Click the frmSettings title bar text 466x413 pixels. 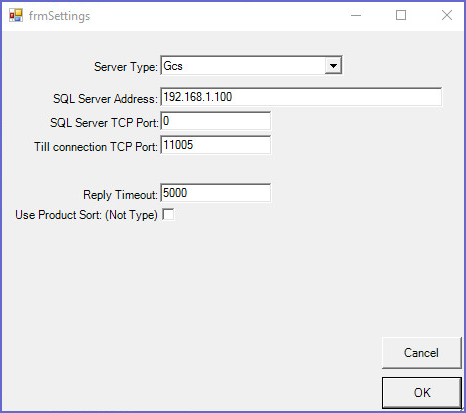(59, 16)
